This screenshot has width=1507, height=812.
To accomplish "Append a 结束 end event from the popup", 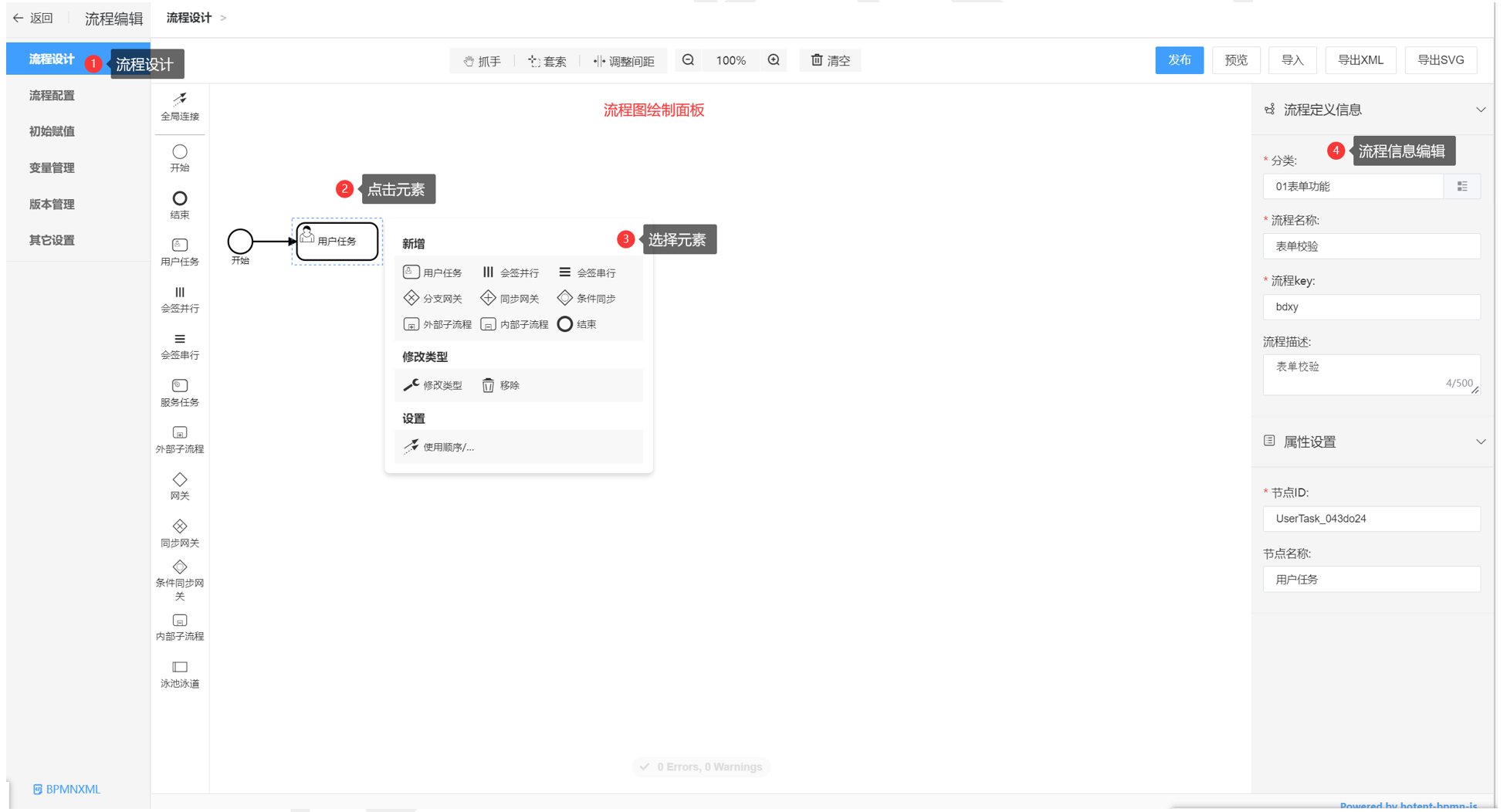I will 577,324.
